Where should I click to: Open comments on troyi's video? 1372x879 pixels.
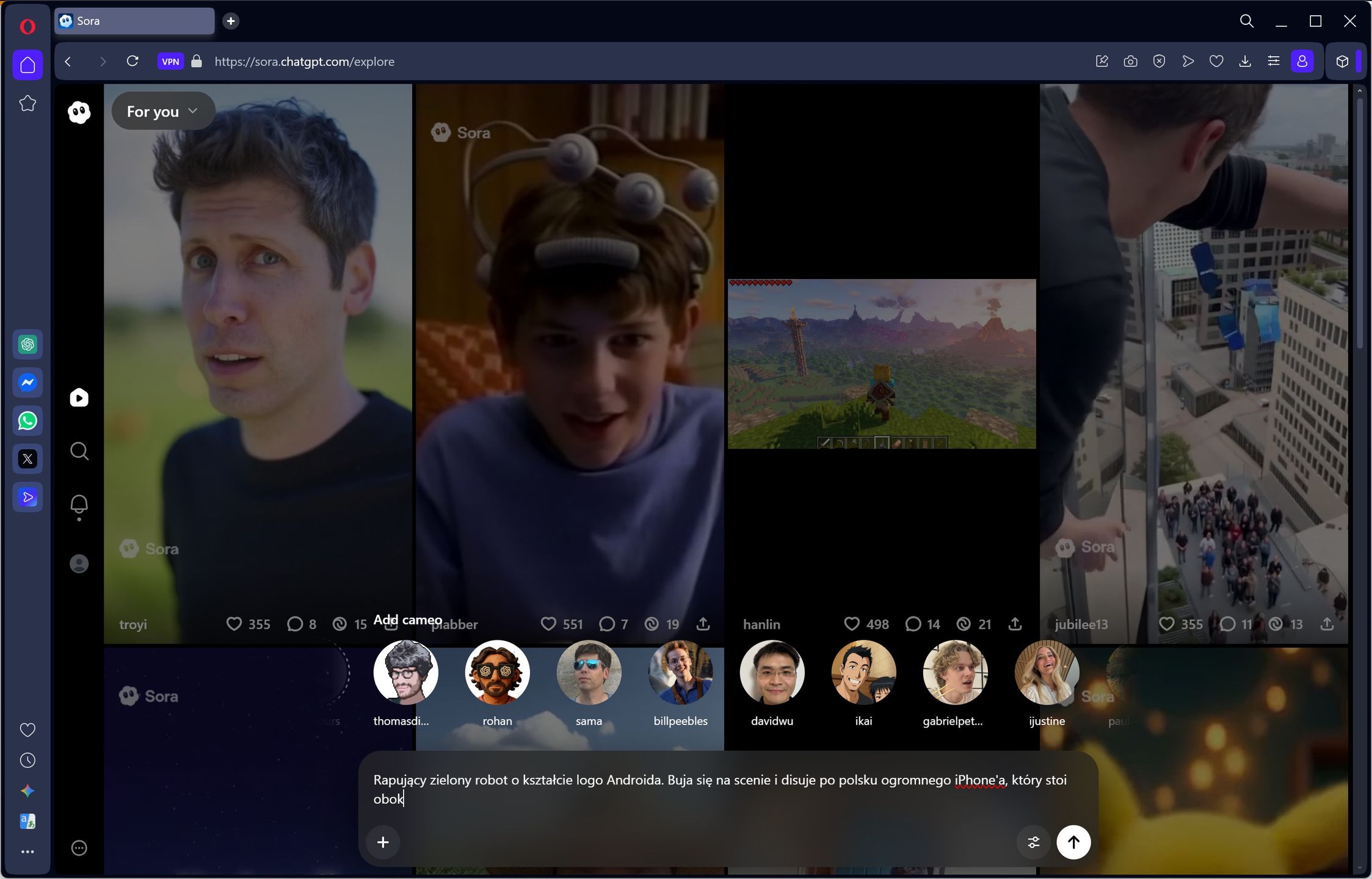click(295, 624)
